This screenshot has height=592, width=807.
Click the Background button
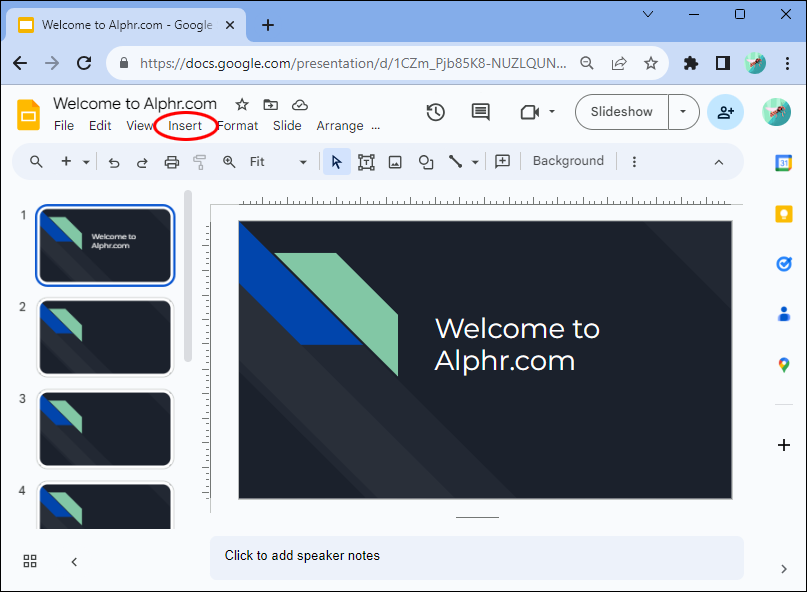[568, 161]
